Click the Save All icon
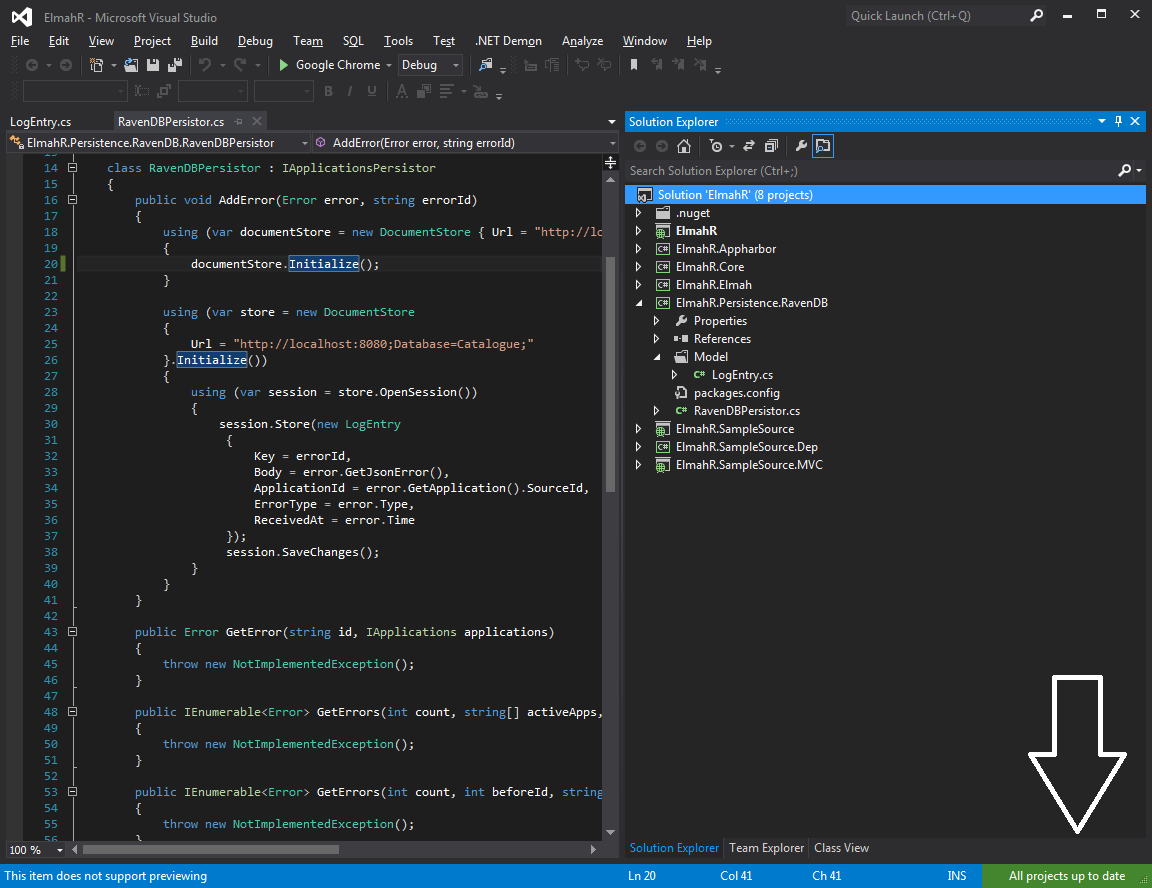The height and width of the screenshot is (888, 1152). (x=175, y=65)
